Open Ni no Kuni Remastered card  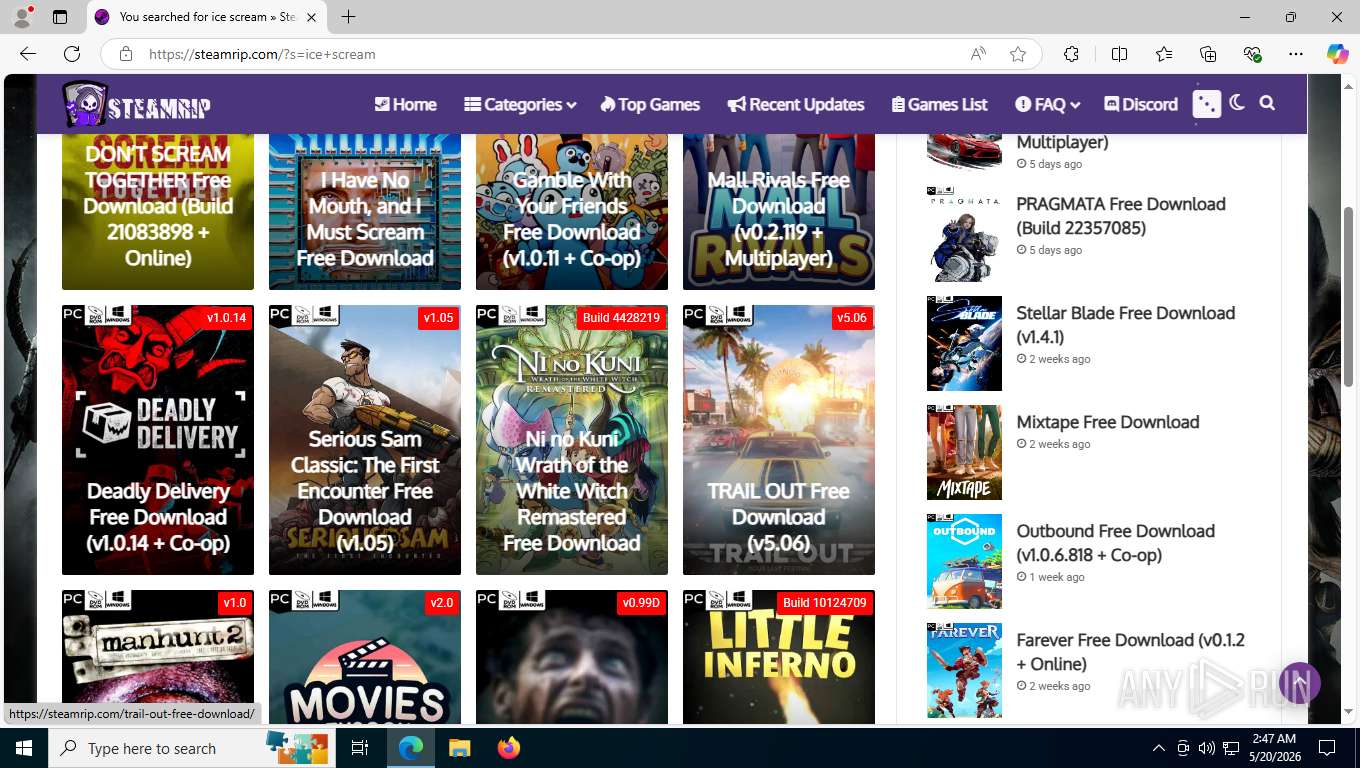point(572,440)
